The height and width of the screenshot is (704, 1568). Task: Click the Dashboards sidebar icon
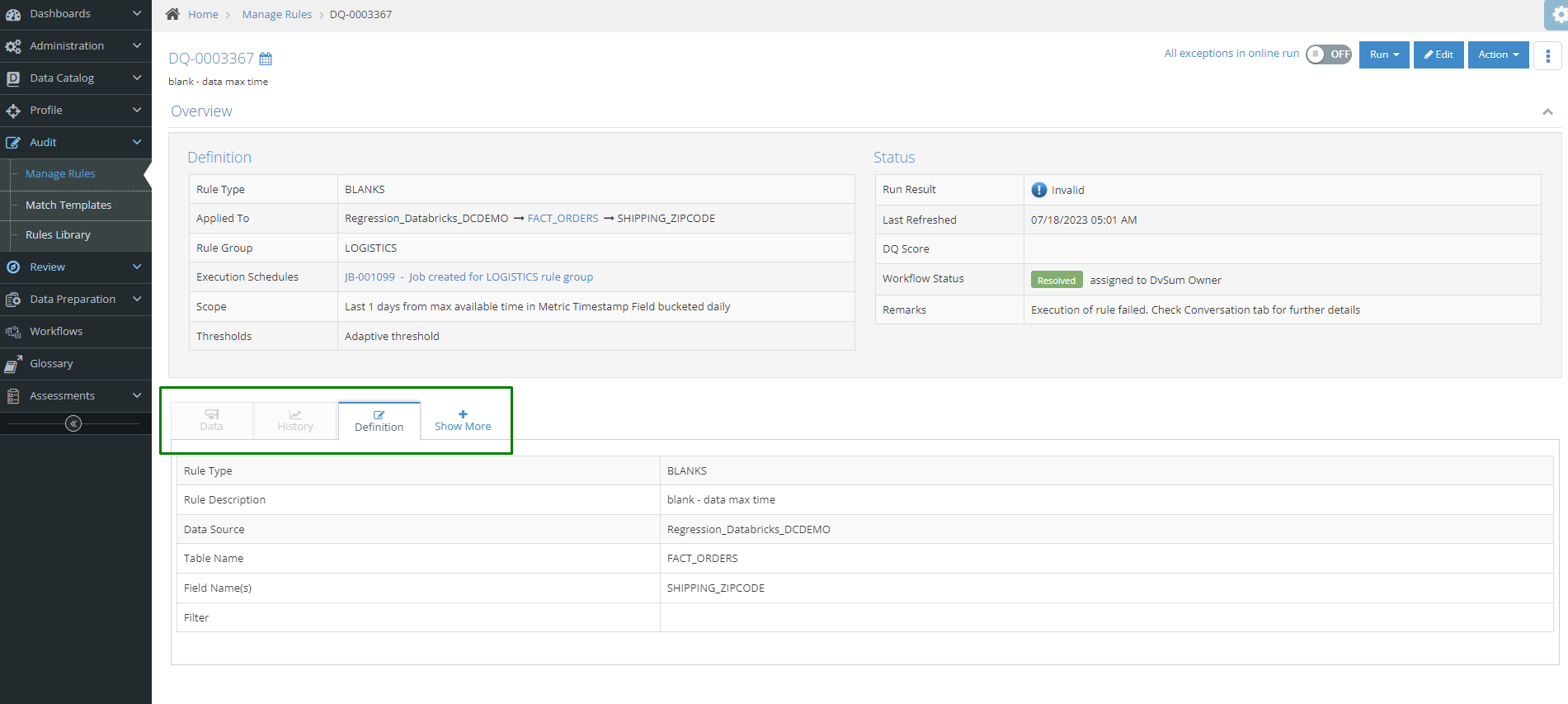13,14
